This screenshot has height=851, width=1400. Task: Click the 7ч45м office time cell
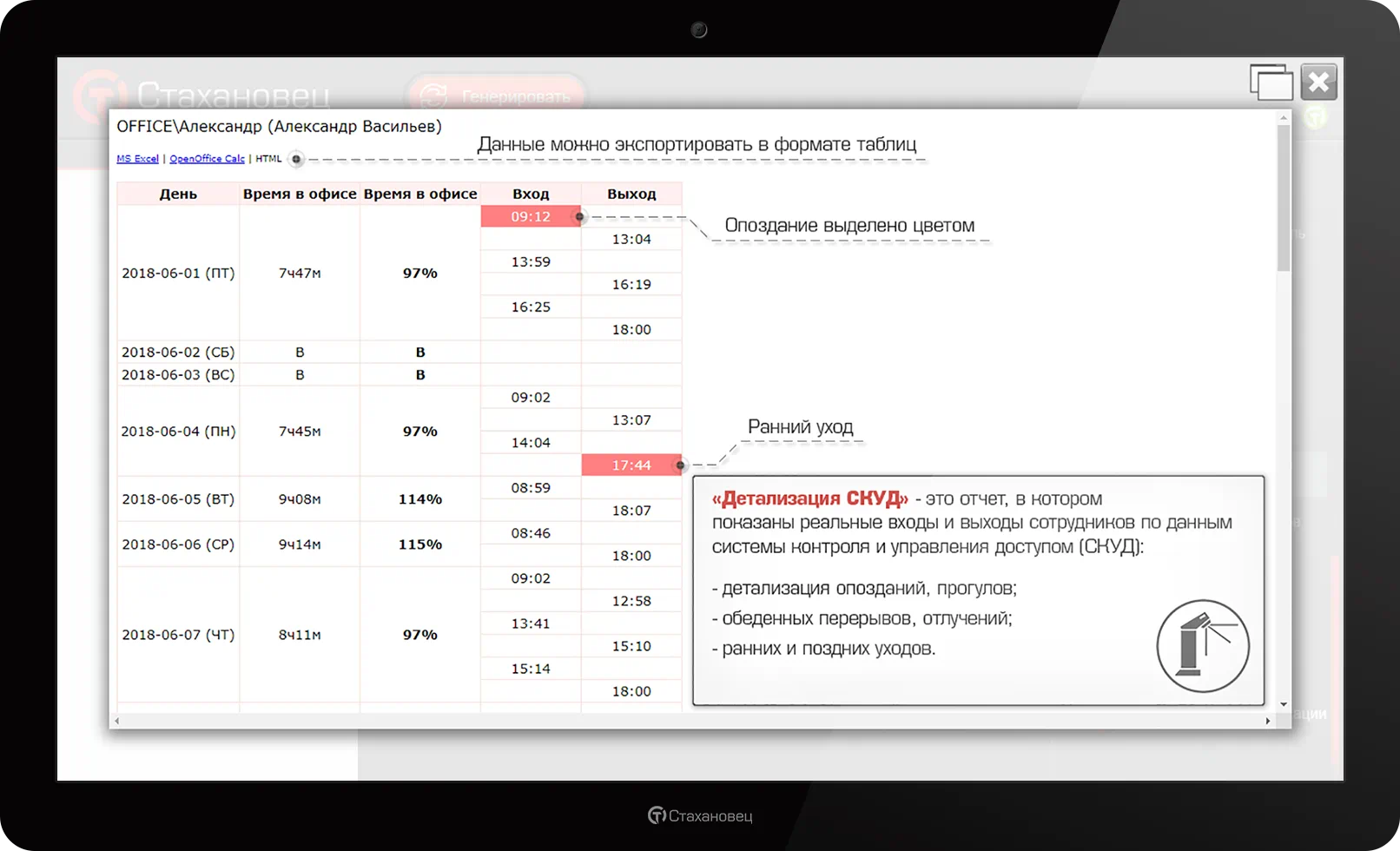pos(300,431)
